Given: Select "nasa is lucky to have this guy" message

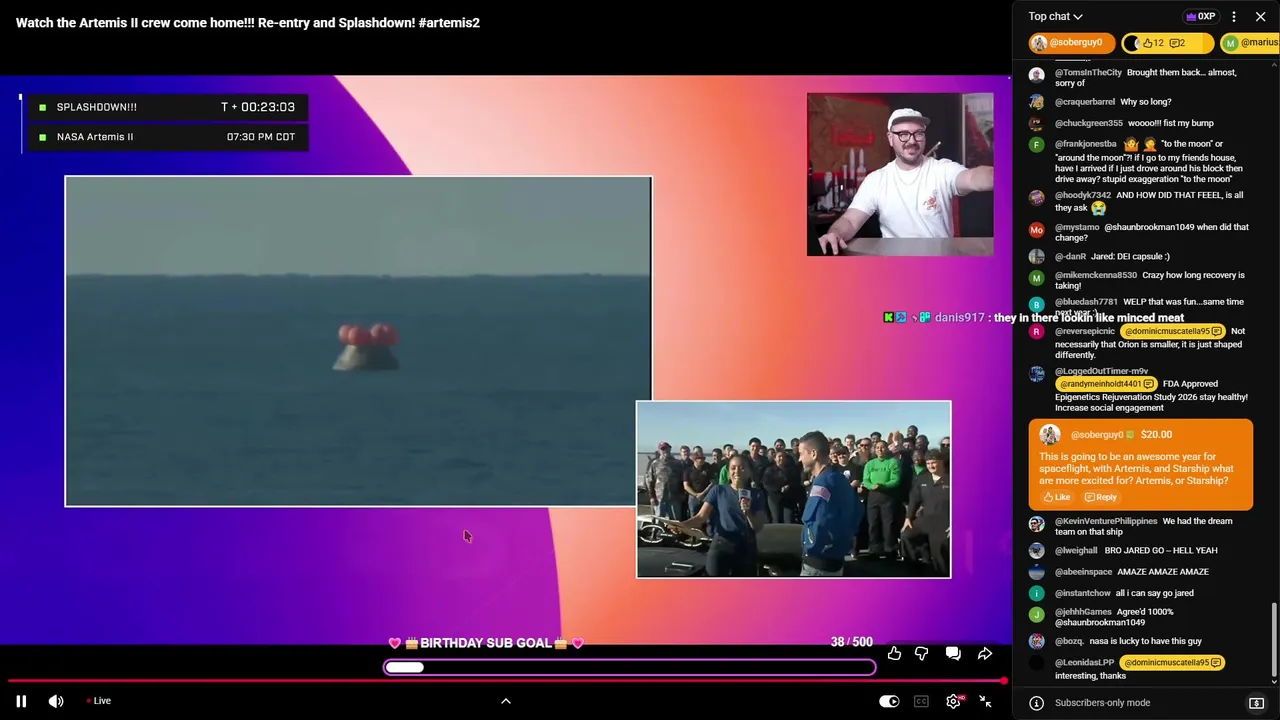Looking at the screenshot, I should click(1146, 641).
